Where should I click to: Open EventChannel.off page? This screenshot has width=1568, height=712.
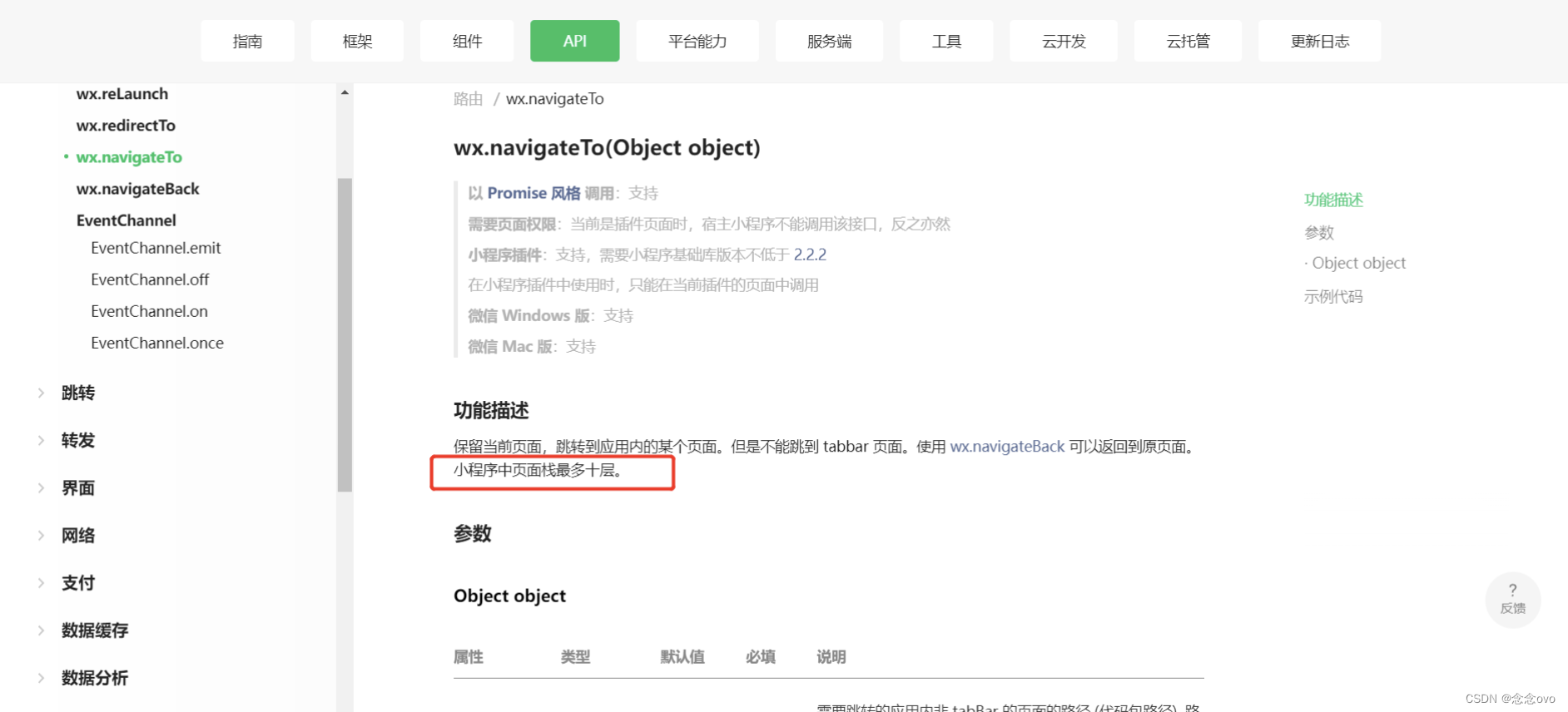click(150, 279)
